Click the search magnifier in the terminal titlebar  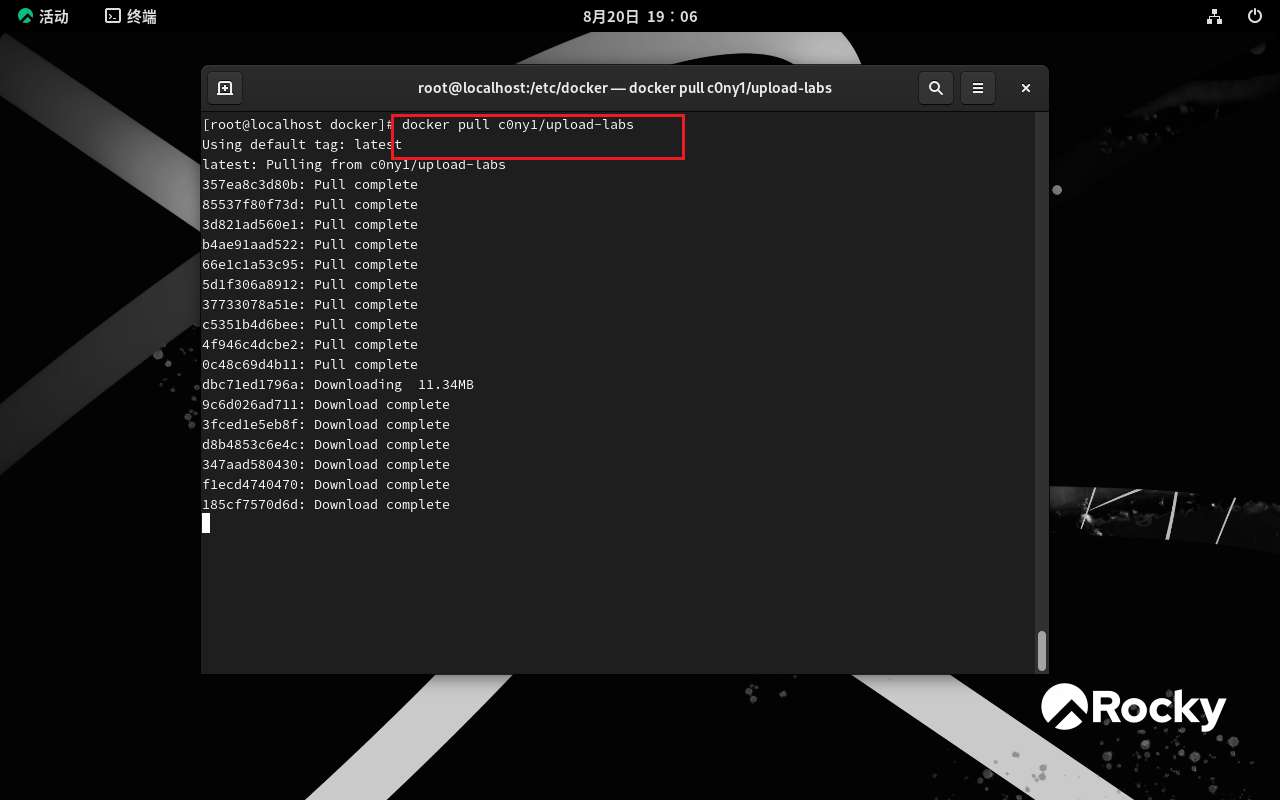pos(936,88)
